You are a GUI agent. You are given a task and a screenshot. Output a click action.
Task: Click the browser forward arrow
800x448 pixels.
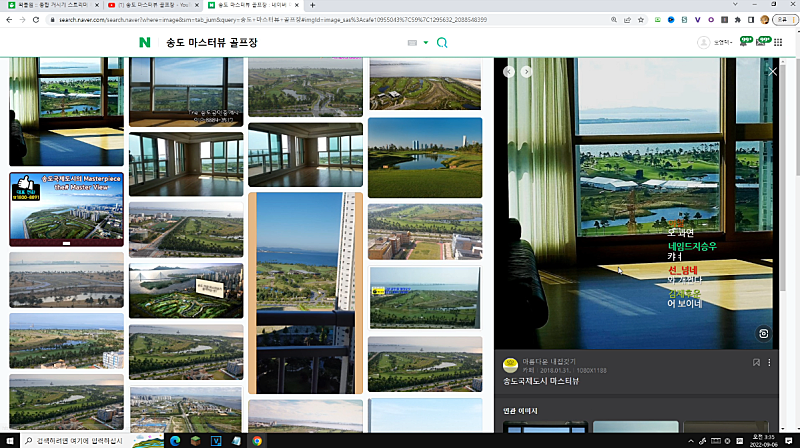22,19
